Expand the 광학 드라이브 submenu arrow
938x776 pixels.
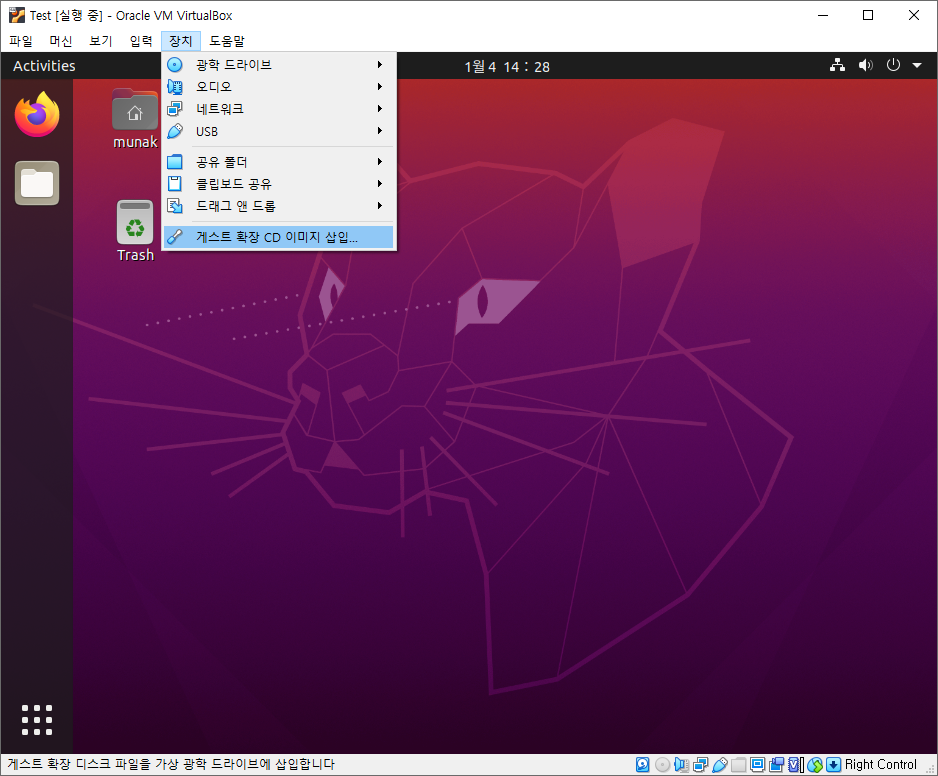[380, 65]
